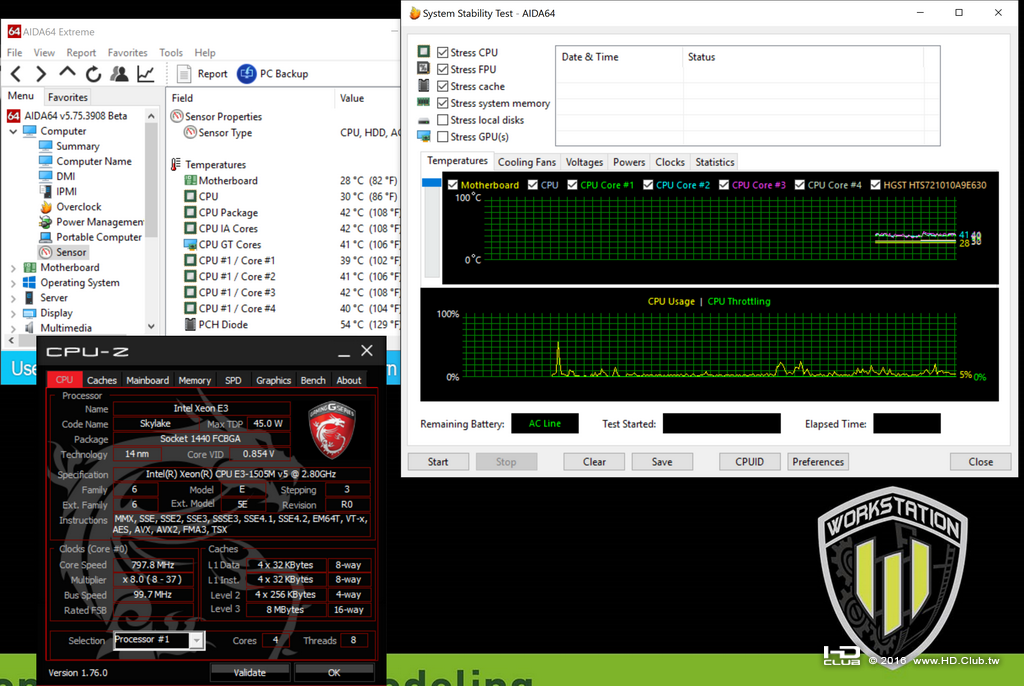Click the Sensor Properties icon
This screenshot has height=686, width=1024.
click(176, 116)
